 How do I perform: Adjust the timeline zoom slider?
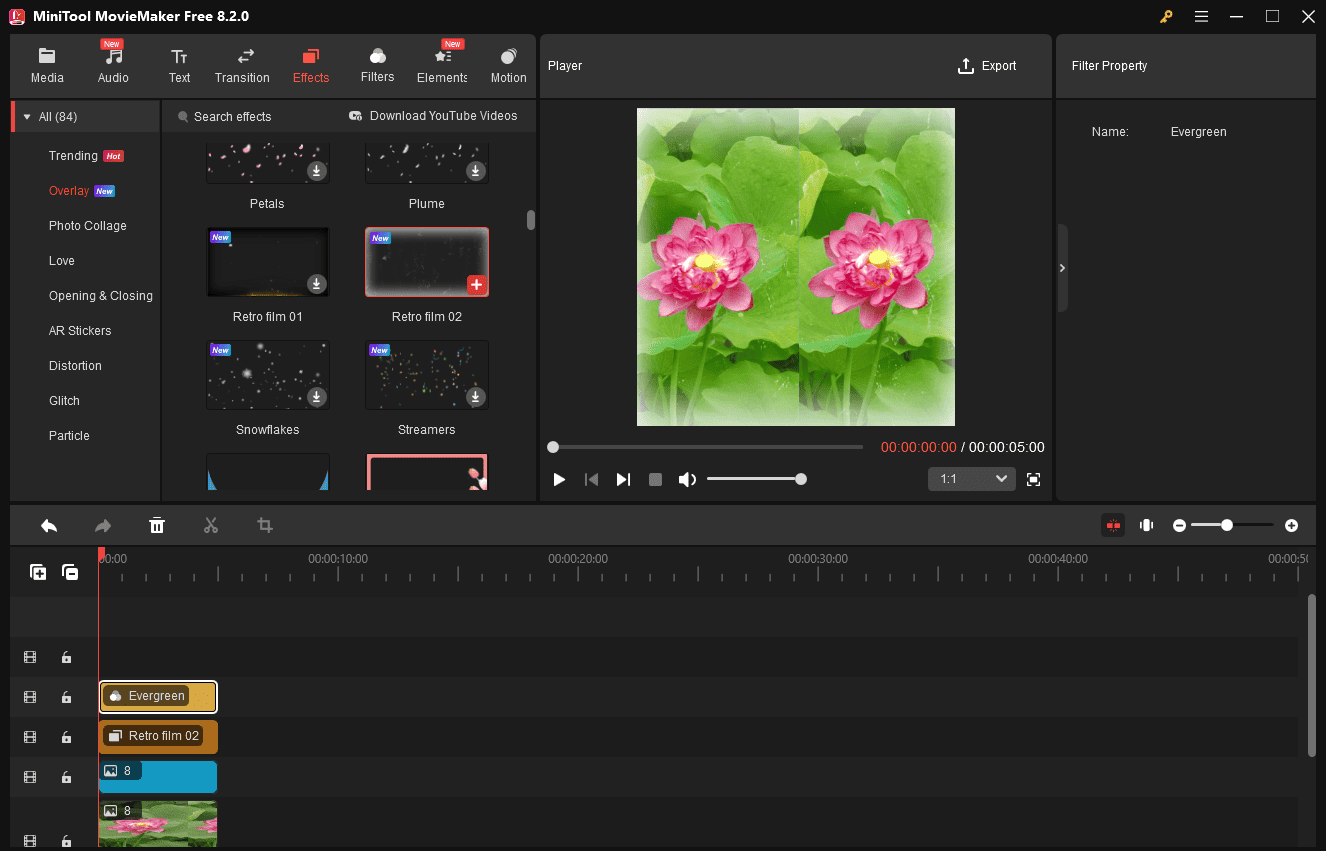1232,525
